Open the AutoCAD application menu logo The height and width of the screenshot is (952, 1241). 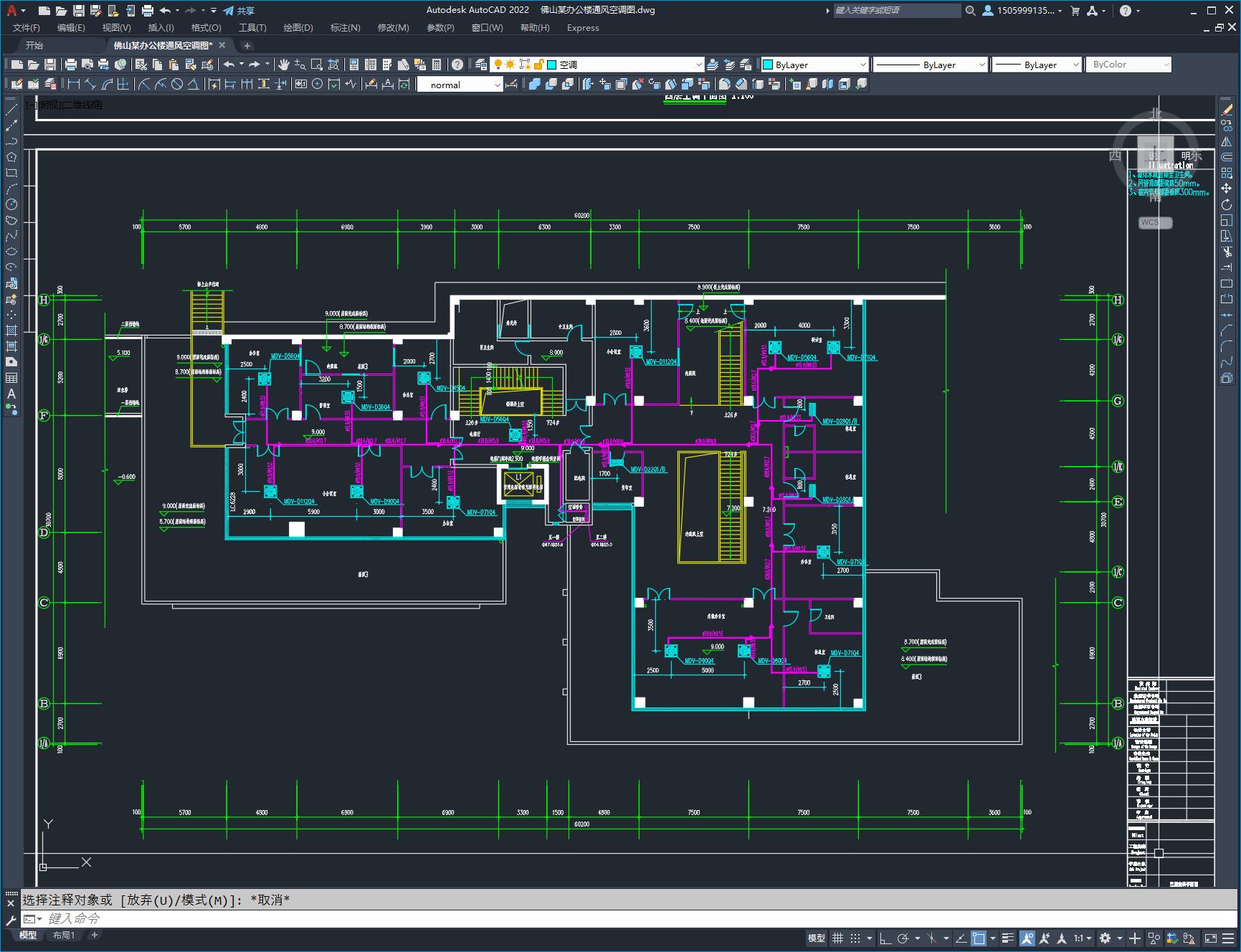pos(11,11)
